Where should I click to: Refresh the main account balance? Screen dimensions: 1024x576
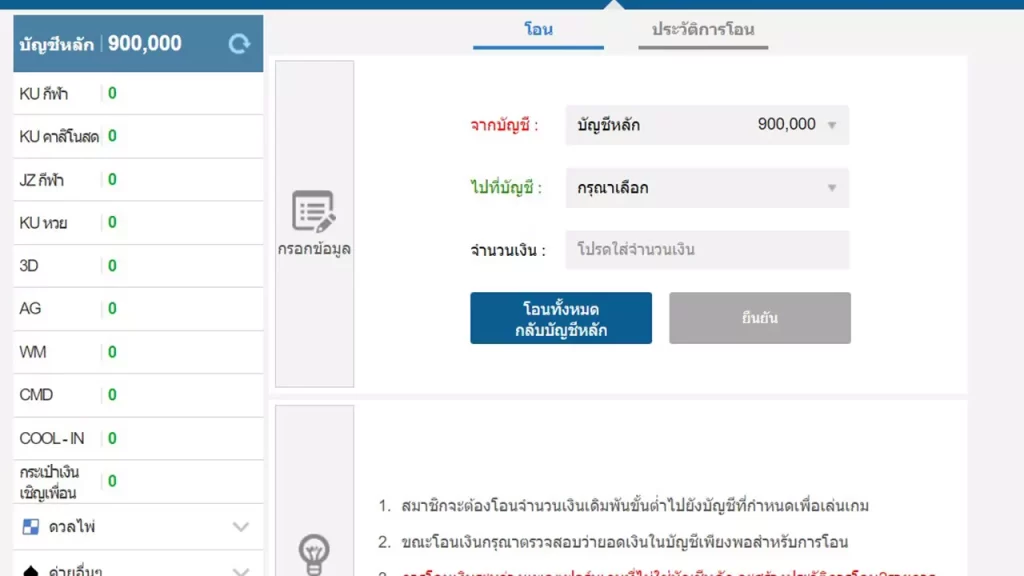point(238,43)
